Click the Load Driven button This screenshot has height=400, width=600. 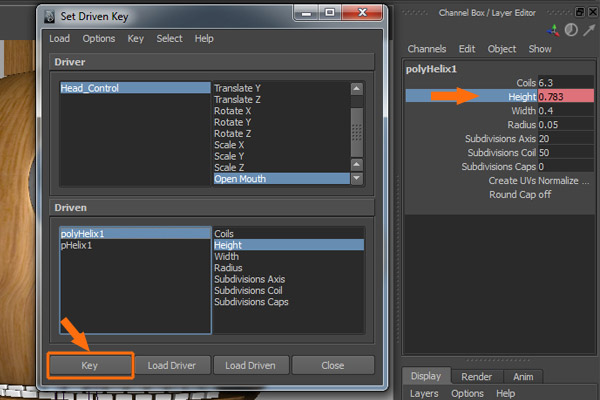point(250,366)
